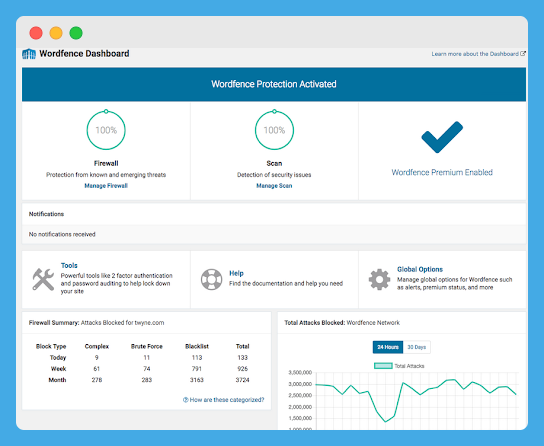Click Month's Brute Force value 283

click(147, 380)
